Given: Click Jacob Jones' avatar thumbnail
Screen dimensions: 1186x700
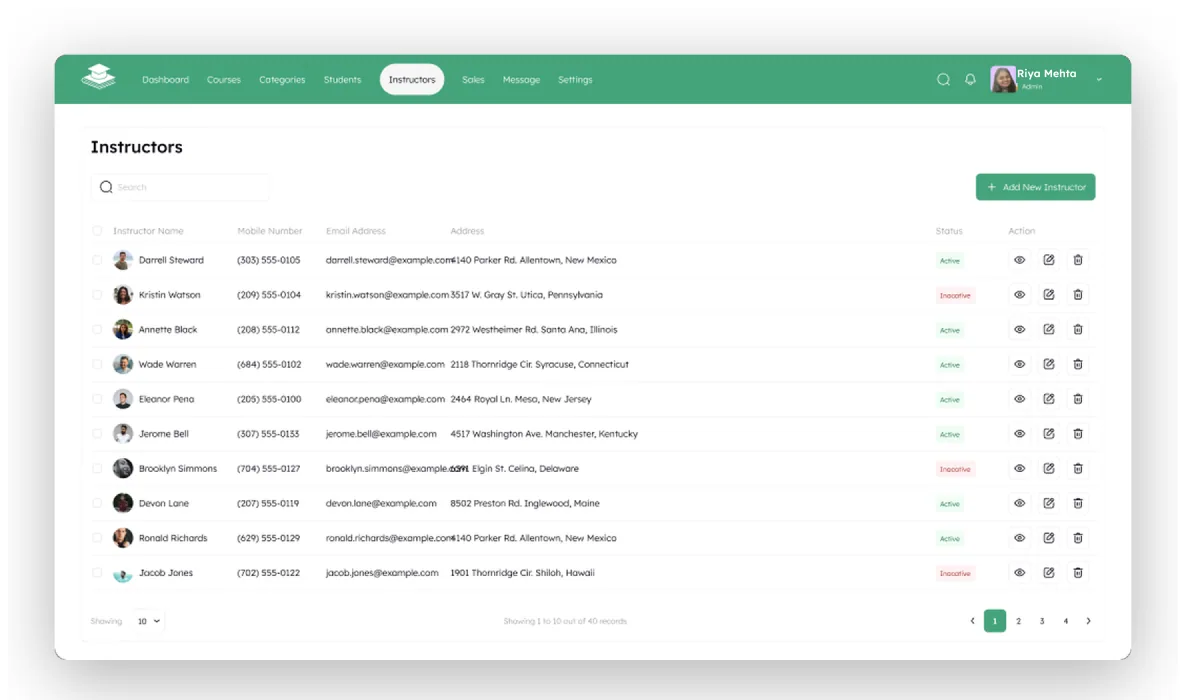Looking at the screenshot, I should coord(123,574).
